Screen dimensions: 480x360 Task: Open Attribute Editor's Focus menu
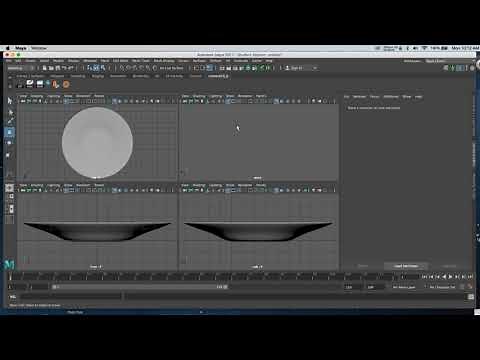374,97
